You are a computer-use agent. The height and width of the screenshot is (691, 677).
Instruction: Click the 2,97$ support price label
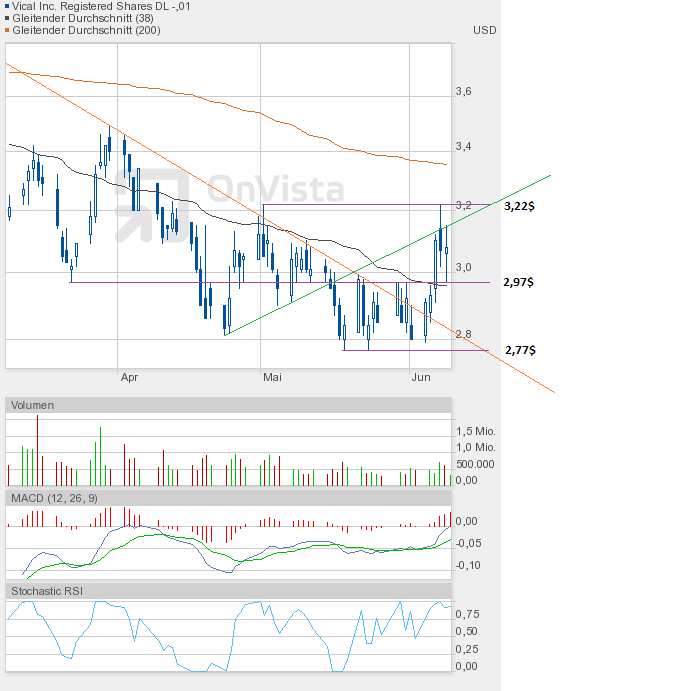tap(518, 282)
